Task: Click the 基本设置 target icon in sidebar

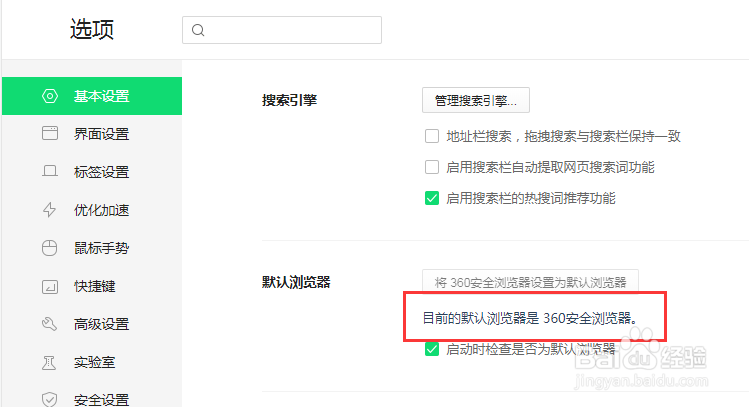Action: [50, 96]
